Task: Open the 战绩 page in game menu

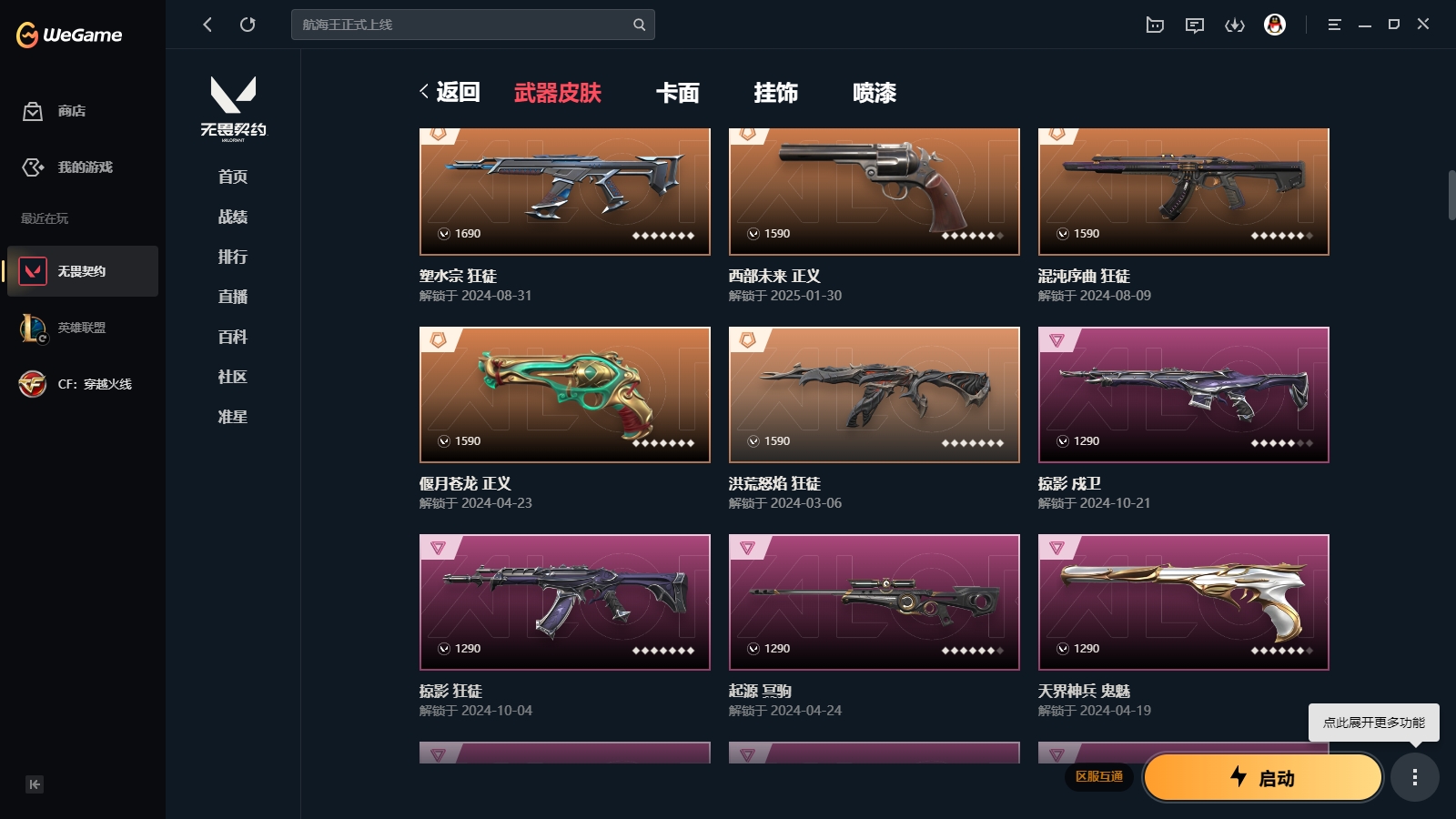Action: coord(233,217)
